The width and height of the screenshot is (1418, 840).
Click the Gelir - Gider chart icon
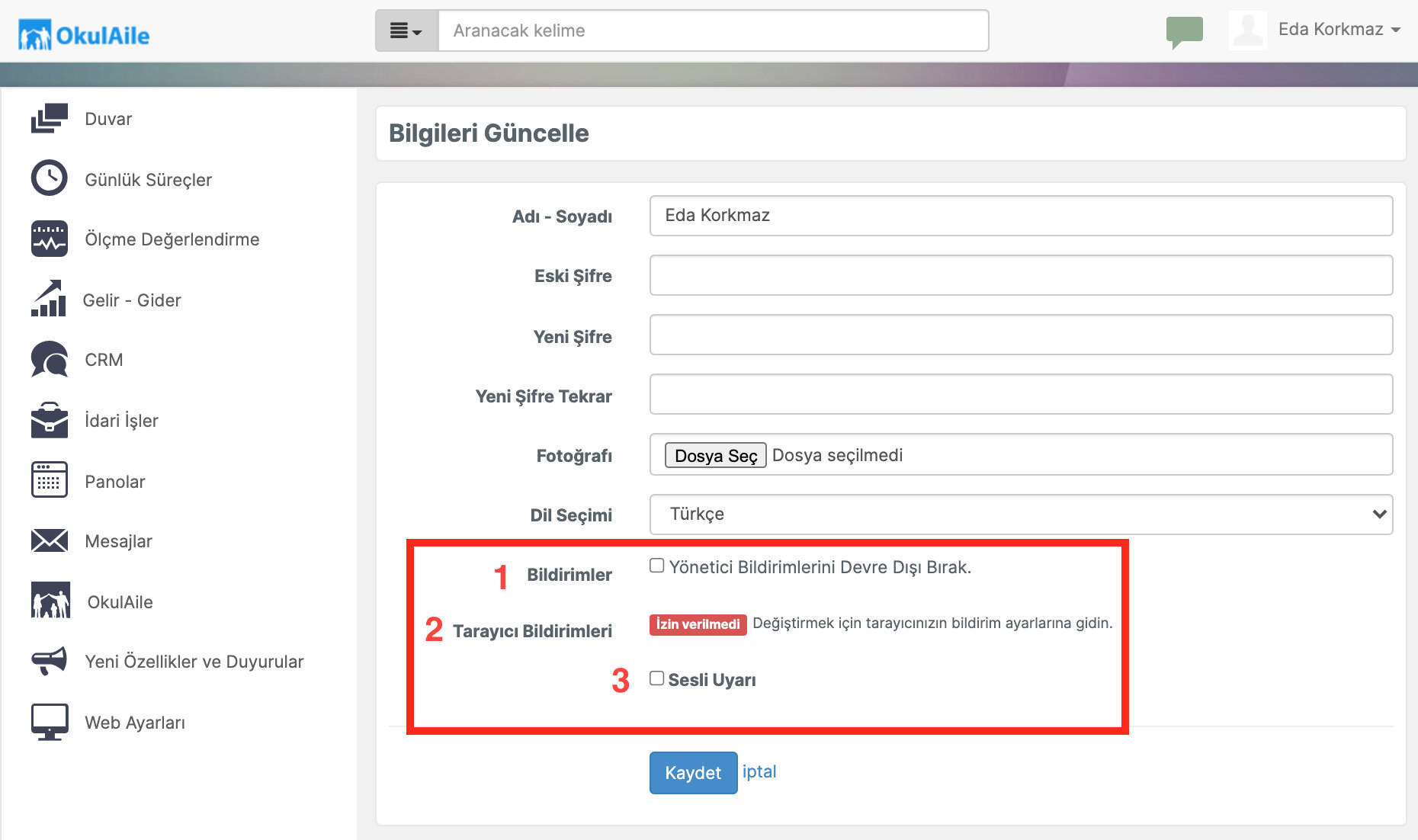point(50,298)
